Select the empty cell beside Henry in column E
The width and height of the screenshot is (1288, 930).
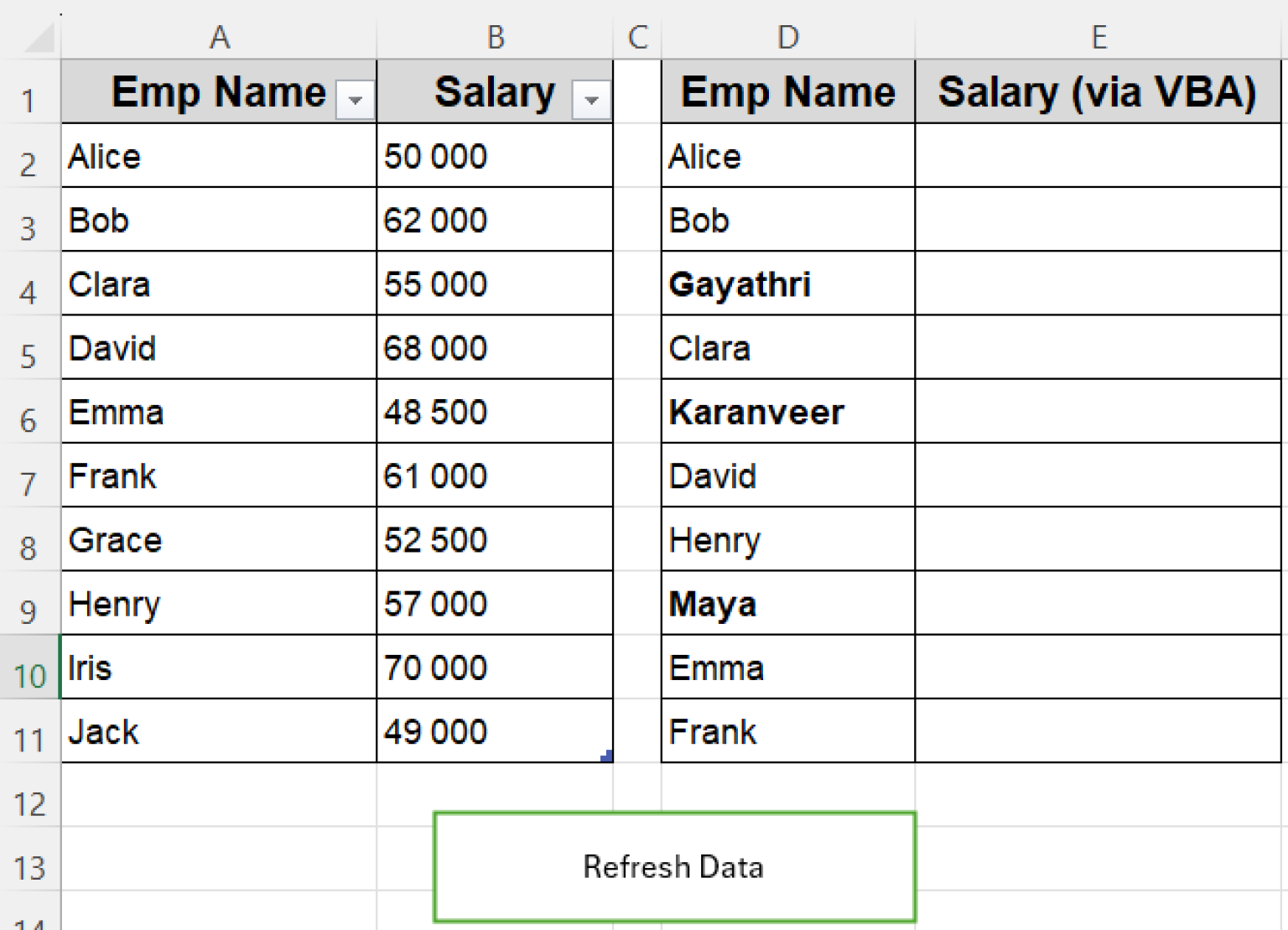(1098, 540)
